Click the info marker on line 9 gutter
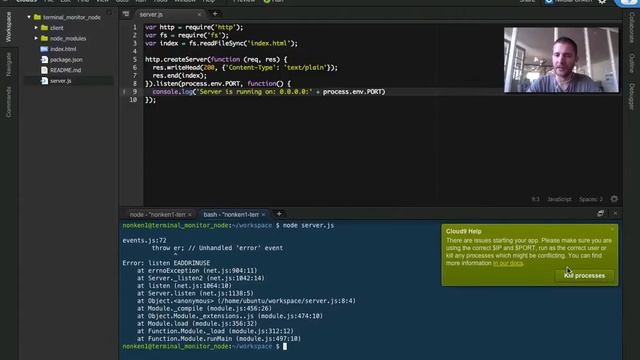Screen dimensions: 640x360 (124, 92)
